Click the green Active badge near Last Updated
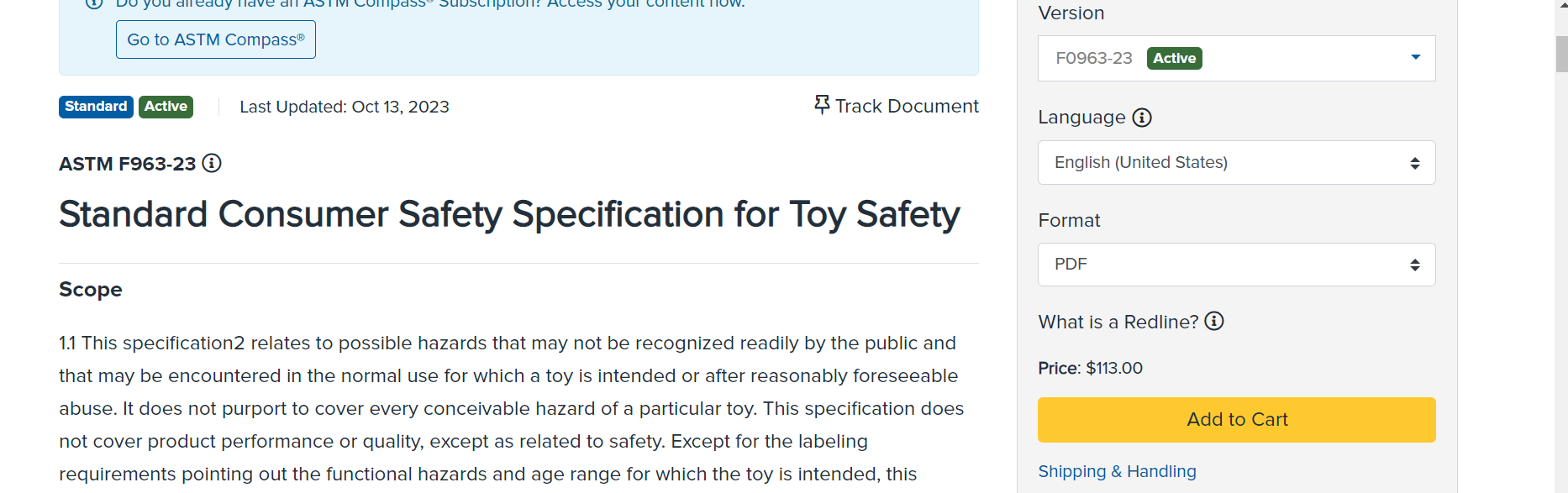This screenshot has width=1568, height=493. point(166,107)
